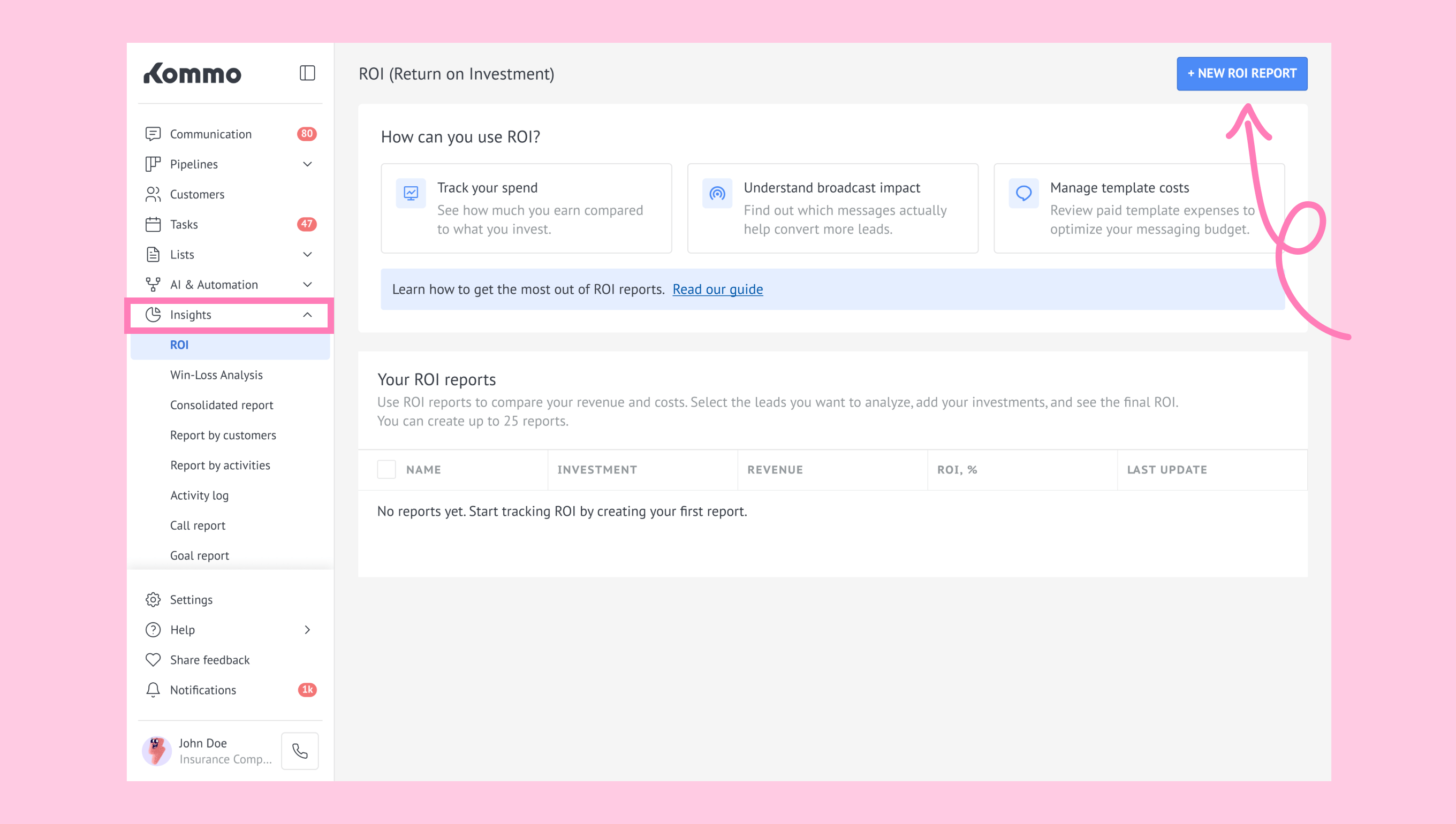Image resolution: width=1456 pixels, height=824 pixels.
Task: Open the Help submenu arrow
Action: tap(307, 629)
